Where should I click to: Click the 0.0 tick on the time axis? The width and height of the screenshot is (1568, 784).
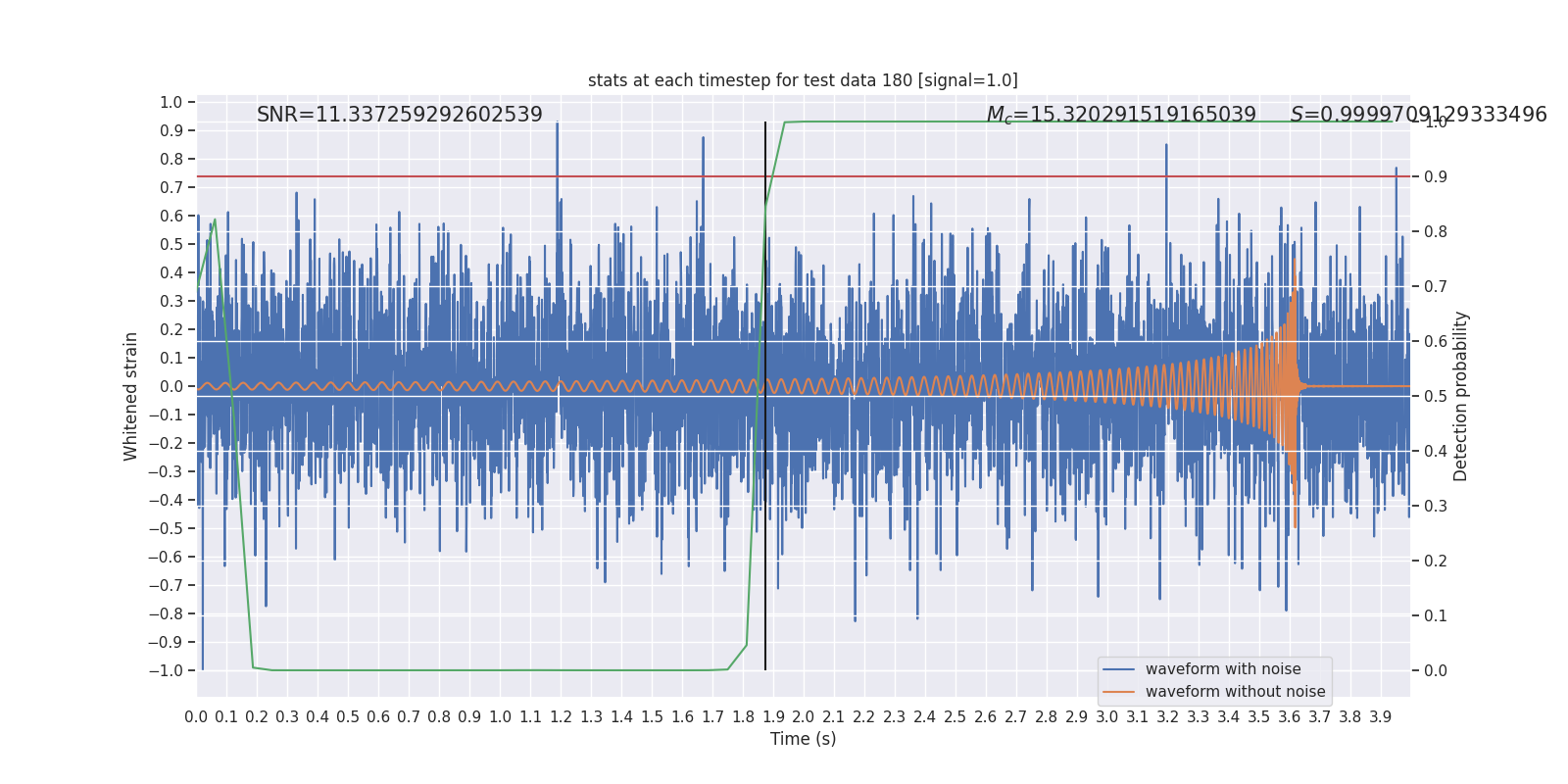[x=196, y=717]
